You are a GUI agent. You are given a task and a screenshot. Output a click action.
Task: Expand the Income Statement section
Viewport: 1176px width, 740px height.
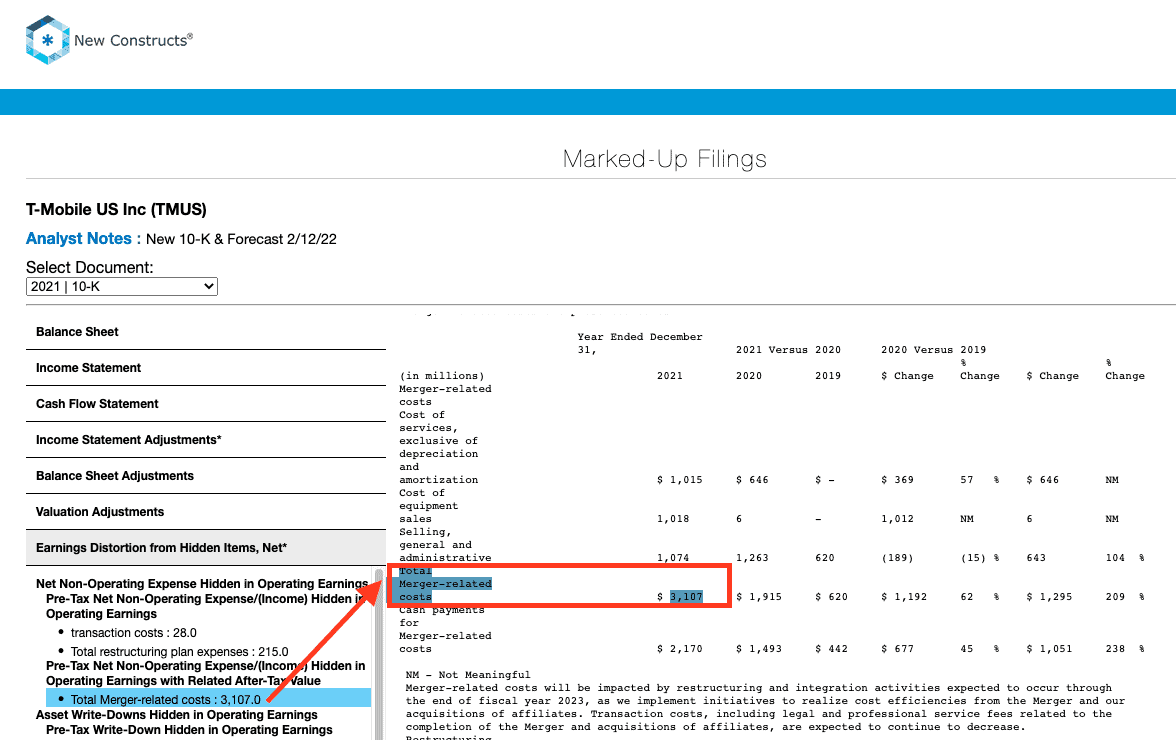pyautogui.click(x=206, y=368)
